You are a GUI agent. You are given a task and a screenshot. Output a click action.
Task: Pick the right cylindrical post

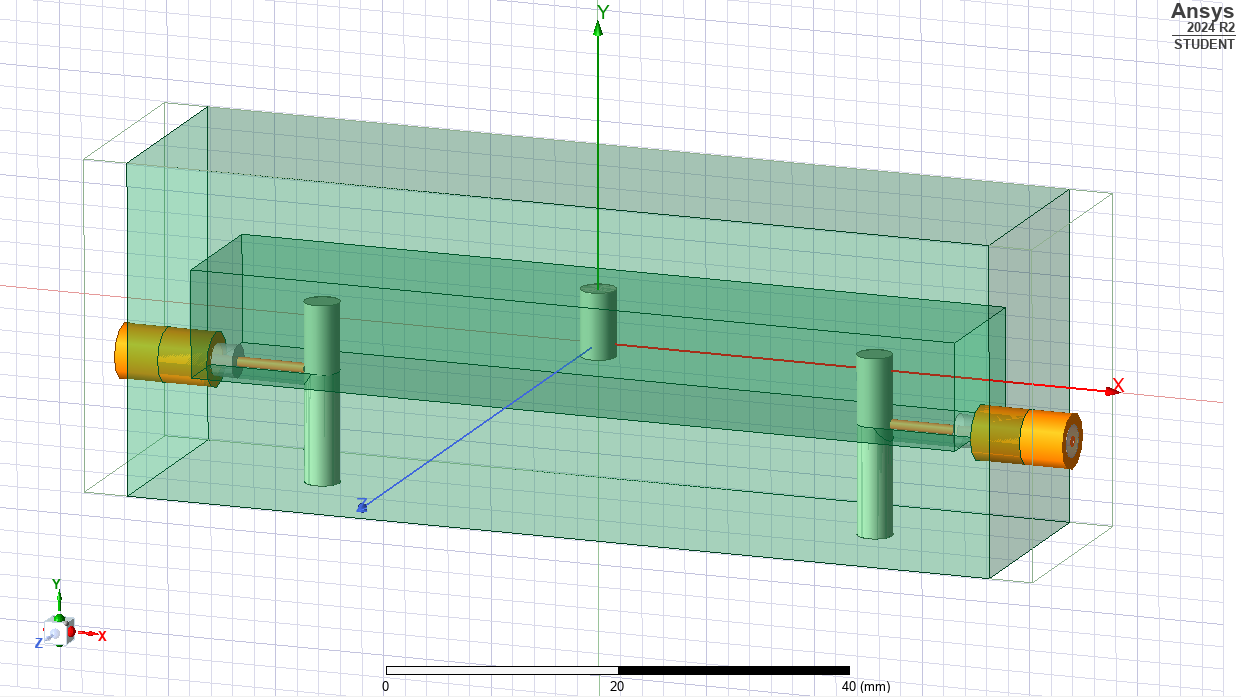[874, 444]
